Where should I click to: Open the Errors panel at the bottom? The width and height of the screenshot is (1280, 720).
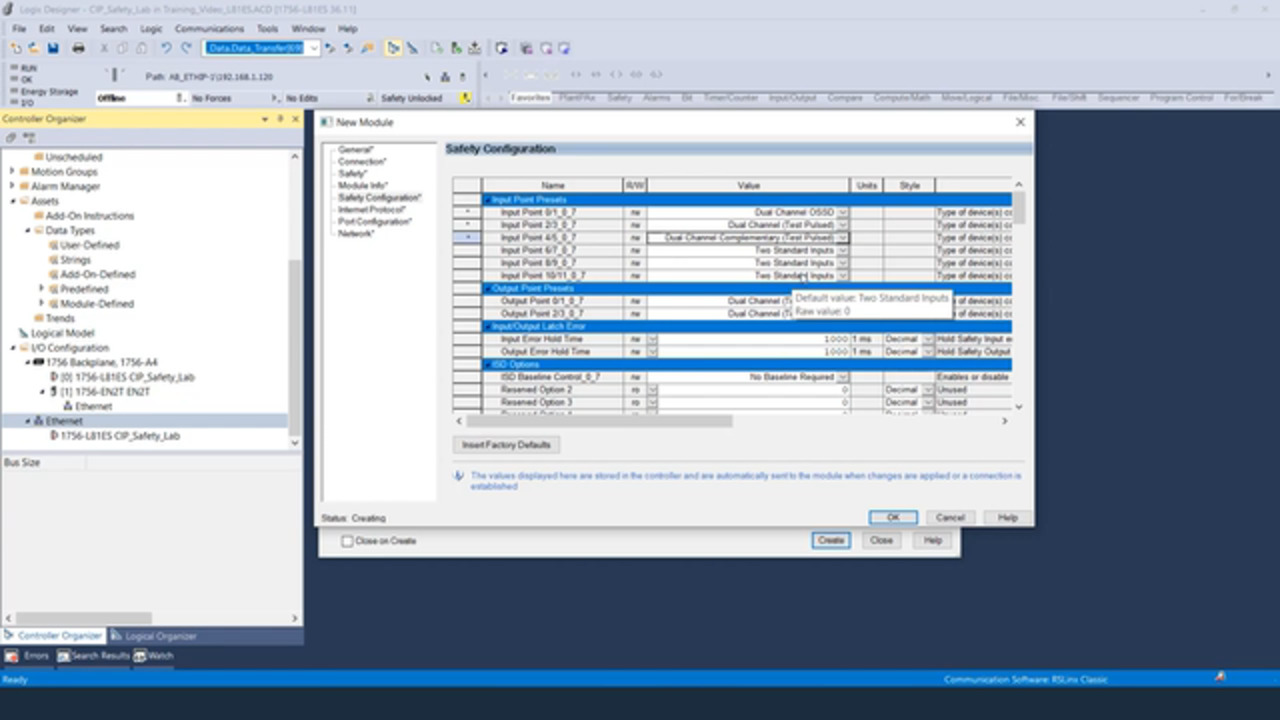(30, 655)
